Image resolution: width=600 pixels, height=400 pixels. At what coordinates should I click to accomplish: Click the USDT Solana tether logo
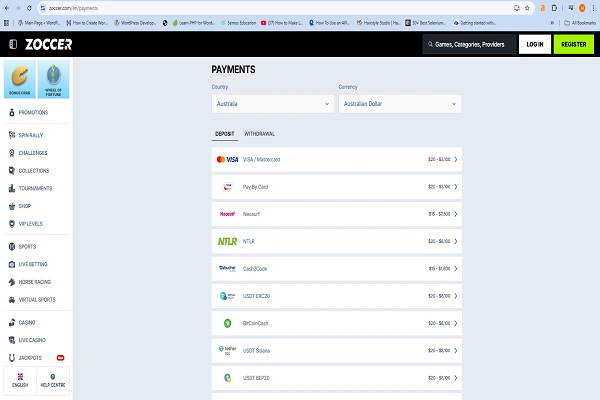tap(227, 351)
